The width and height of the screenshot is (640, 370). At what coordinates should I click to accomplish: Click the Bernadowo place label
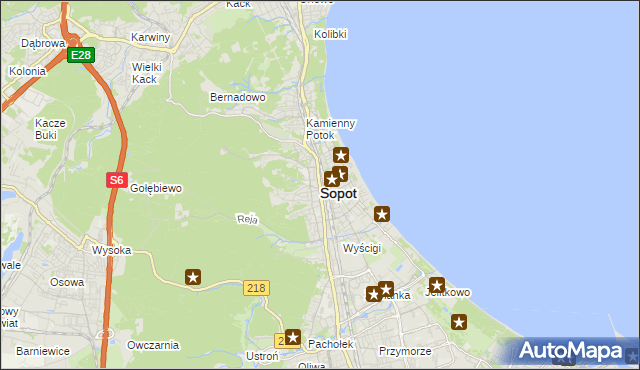point(238,97)
